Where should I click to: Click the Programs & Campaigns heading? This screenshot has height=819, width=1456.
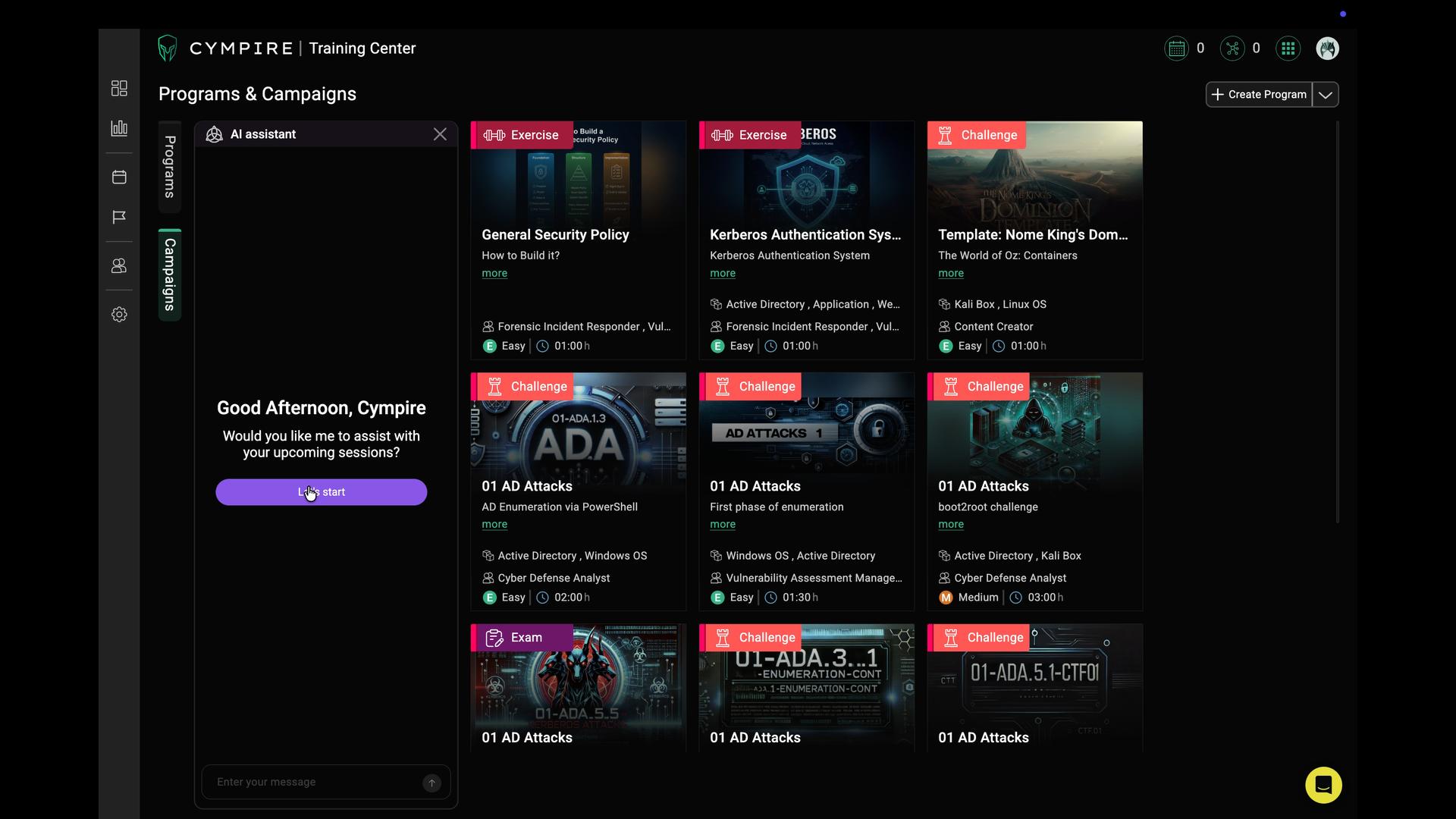(x=257, y=94)
